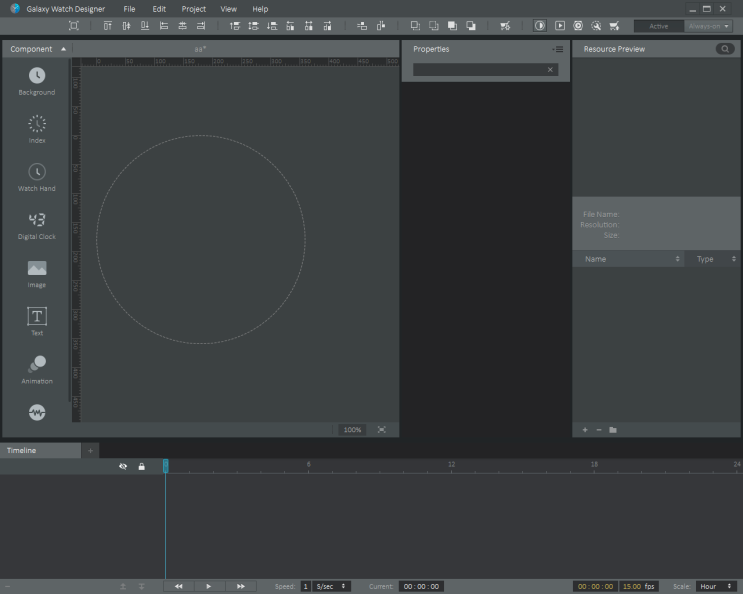Image resolution: width=743 pixels, height=594 pixels.
Task: Click the fit-to-frame icon in the toolbar
Action: click(73, 26)
